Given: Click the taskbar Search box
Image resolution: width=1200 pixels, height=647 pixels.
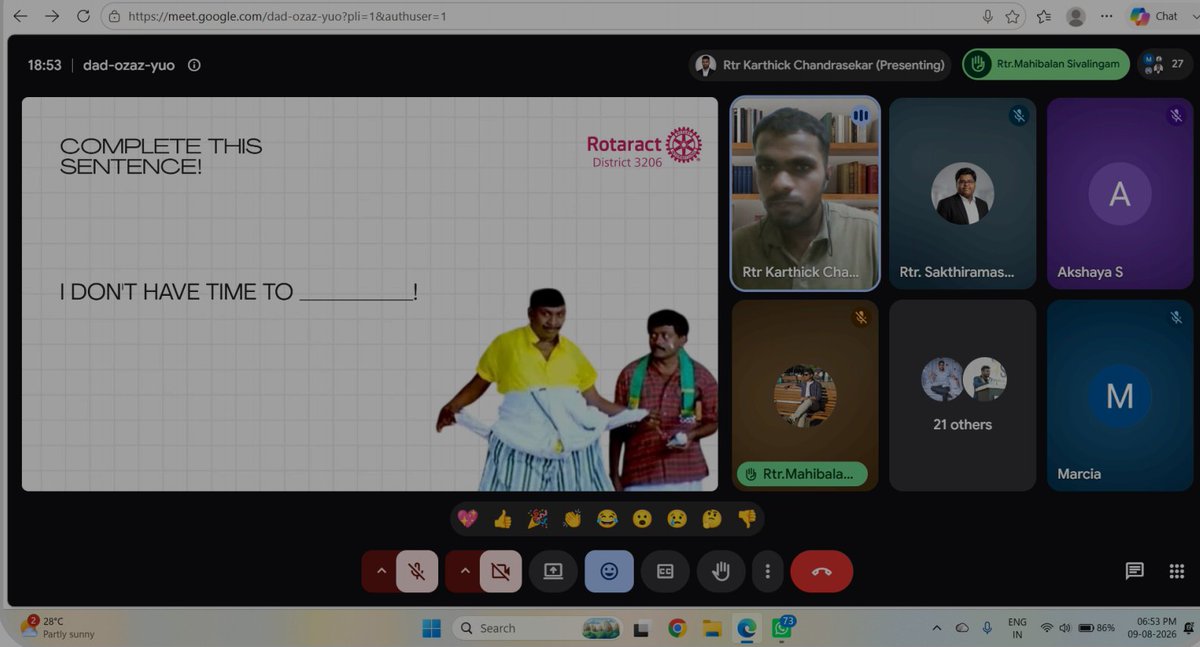Looking at the screenshot, I should tap(539, 628).
